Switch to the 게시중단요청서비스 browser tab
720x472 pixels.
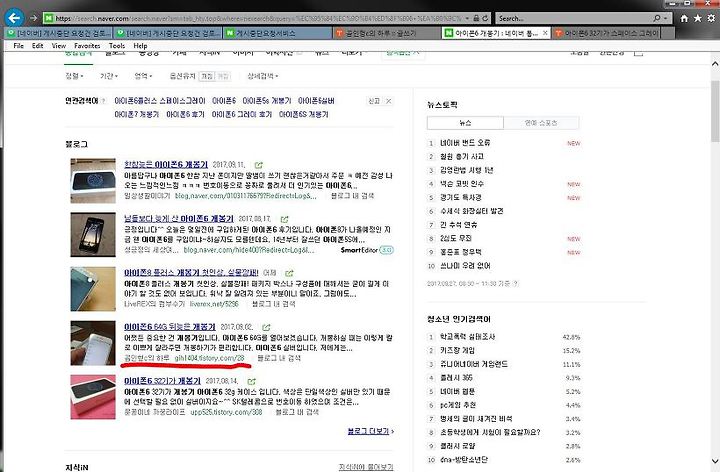[277, 33]
